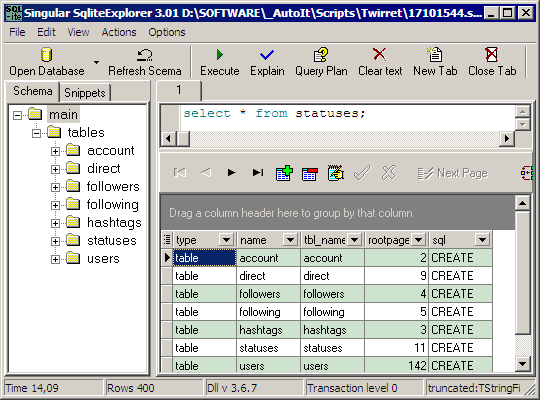Switch to the Schema tab
Viewport: 540px width, 400px height.
pyautogui.click(x=33, y=91)
